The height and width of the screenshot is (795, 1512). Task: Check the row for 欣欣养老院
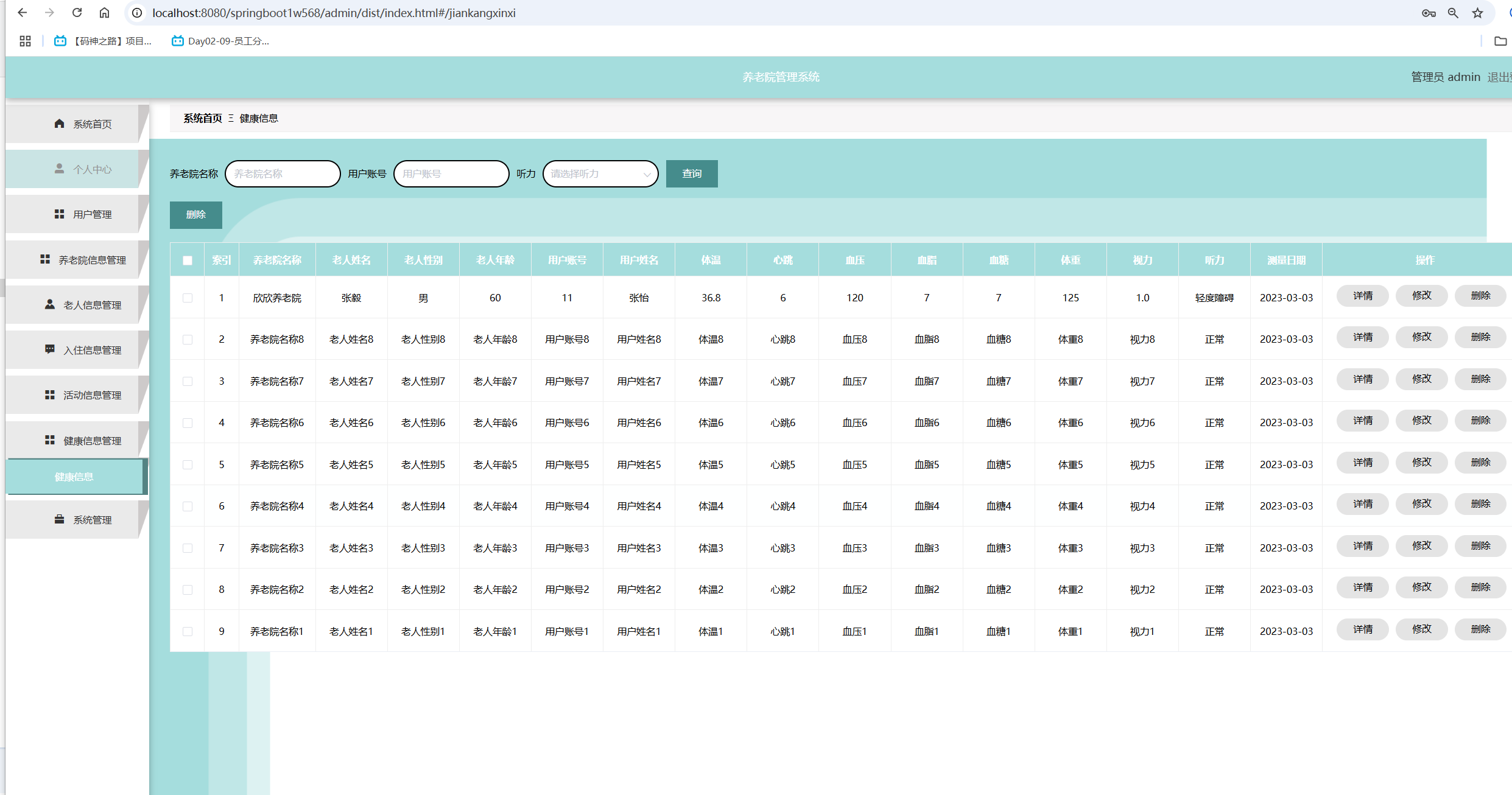[x=188, y=298]
